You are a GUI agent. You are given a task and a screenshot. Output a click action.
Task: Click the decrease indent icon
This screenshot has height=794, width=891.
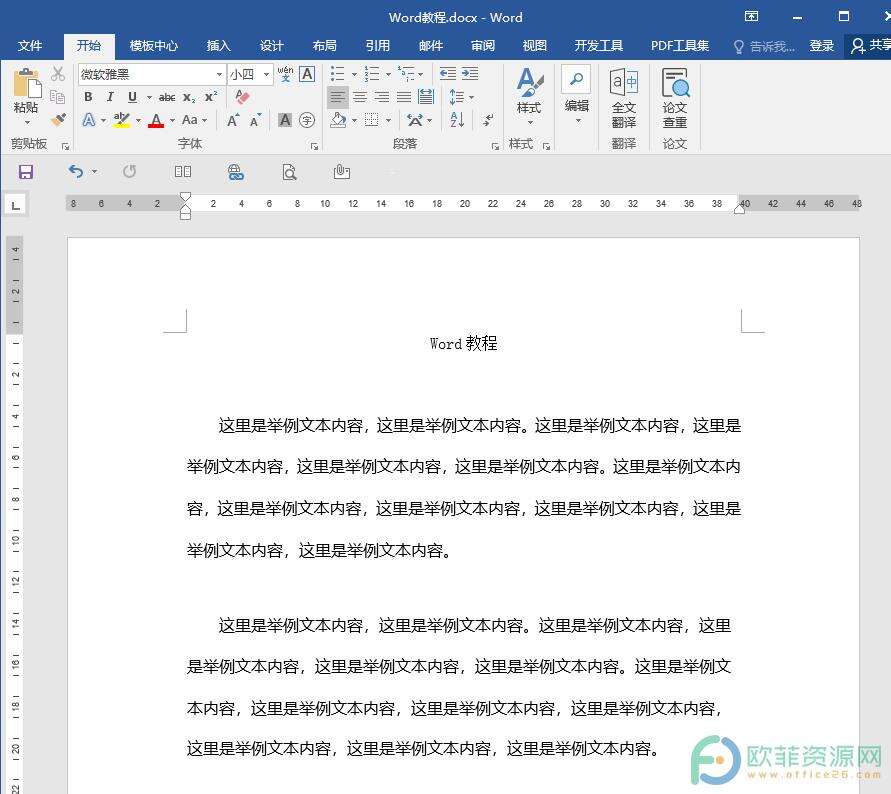(448, 74)
